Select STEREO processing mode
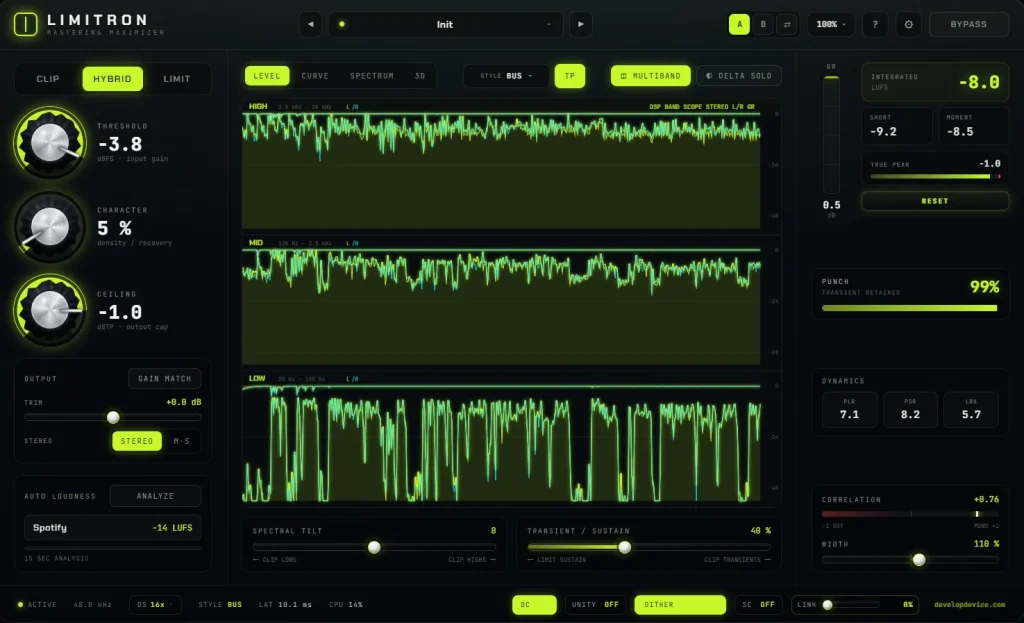Image resolution: width=1024 pixels, height=623 pixels. [136, 441]
